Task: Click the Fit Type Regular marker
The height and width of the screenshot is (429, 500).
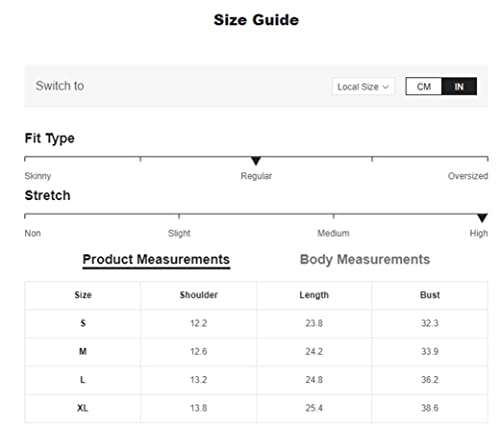Action: click(x=256, y=161)
